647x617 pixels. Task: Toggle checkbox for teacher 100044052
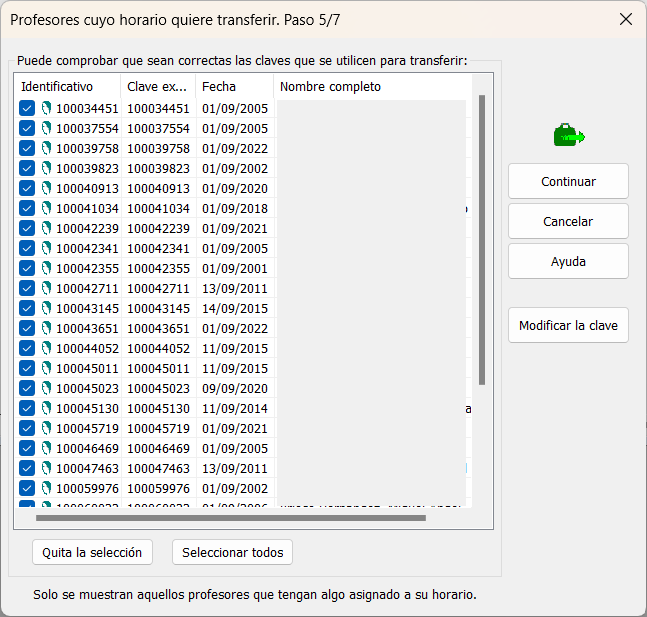point(27,348)
